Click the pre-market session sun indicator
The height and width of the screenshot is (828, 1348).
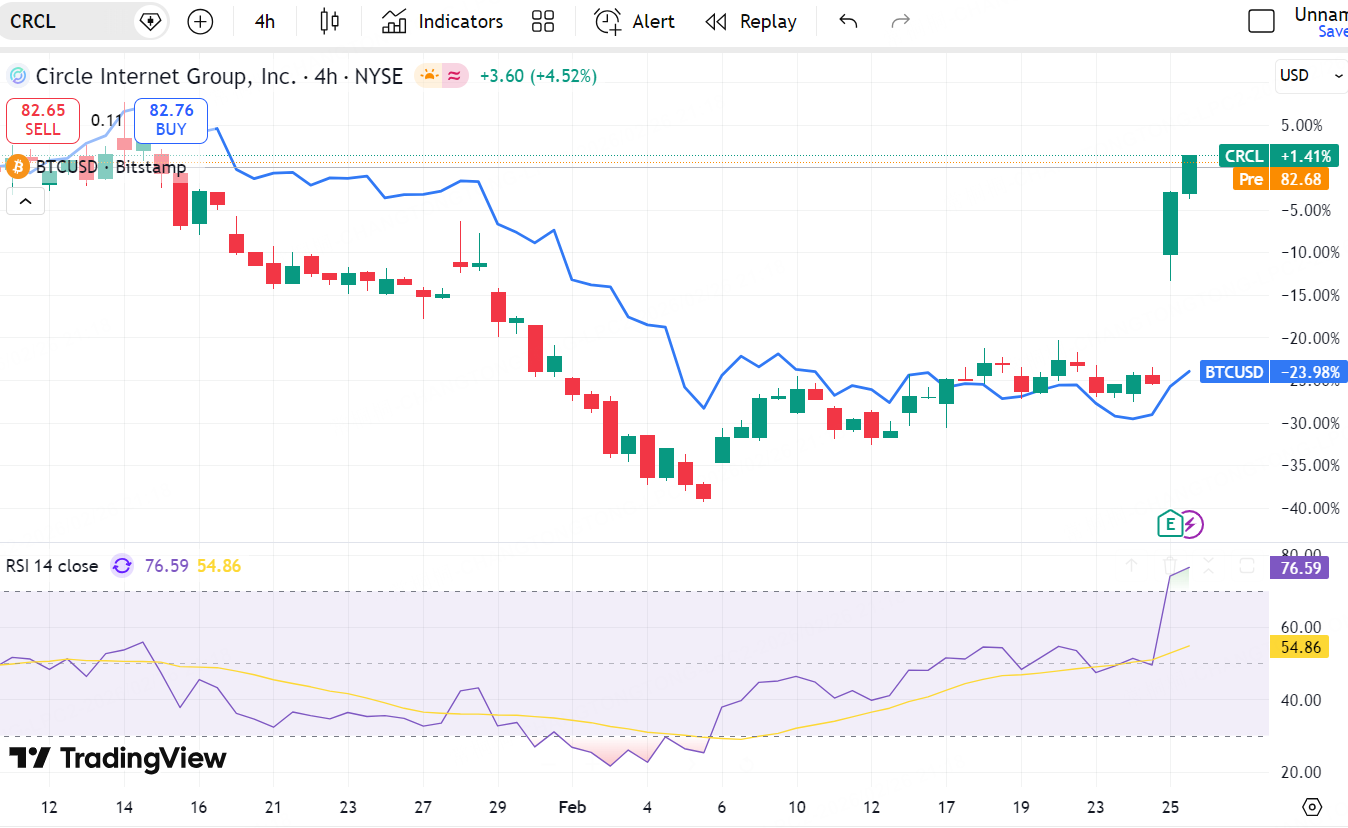[x=429, y=76]
